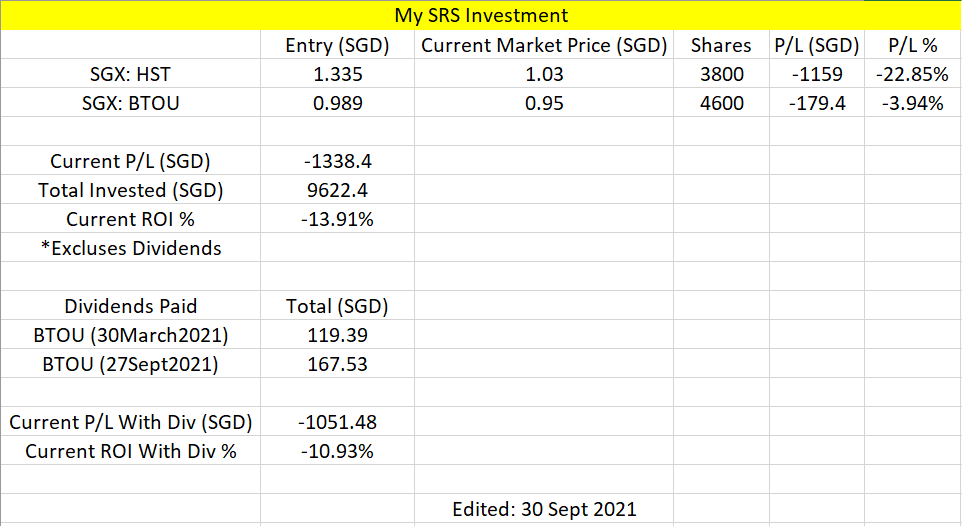The width and height of the screenshot is (962, 526).
Task: Click the 'BTOU (27Sept2021)' dividend row label
Action: click(130, 363)
